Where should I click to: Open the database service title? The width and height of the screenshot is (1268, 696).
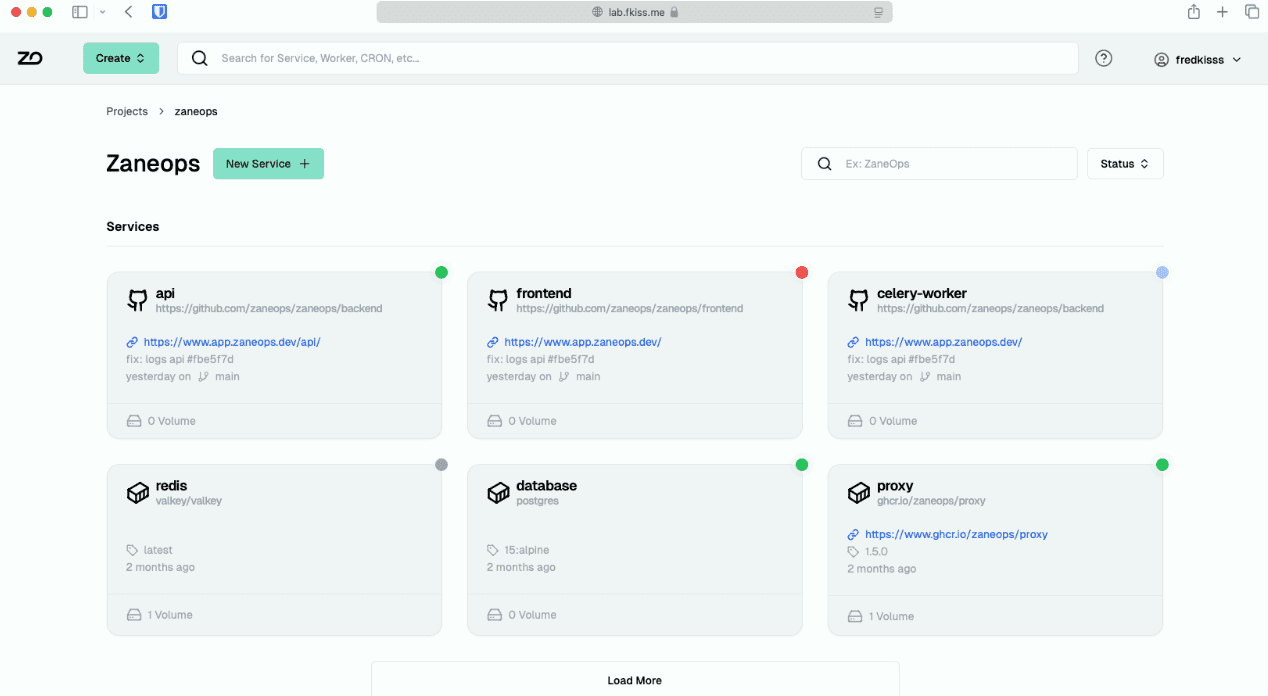(x=546, y=485)
